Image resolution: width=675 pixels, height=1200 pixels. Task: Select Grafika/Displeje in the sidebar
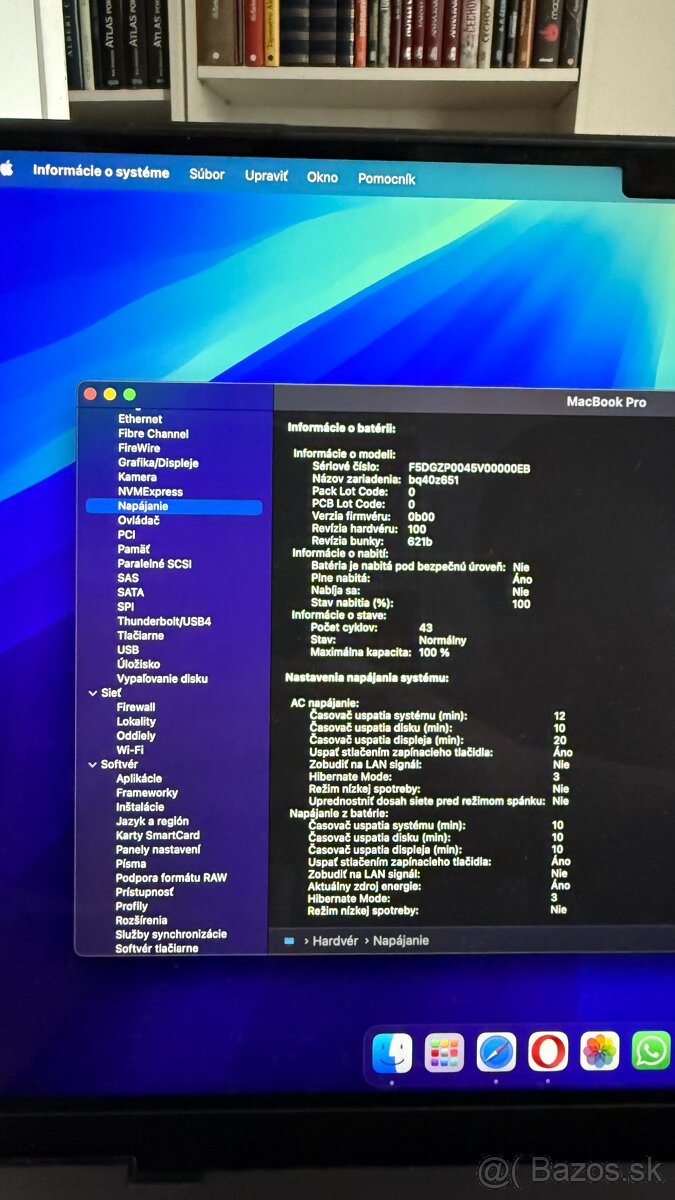tap(158, 463)
